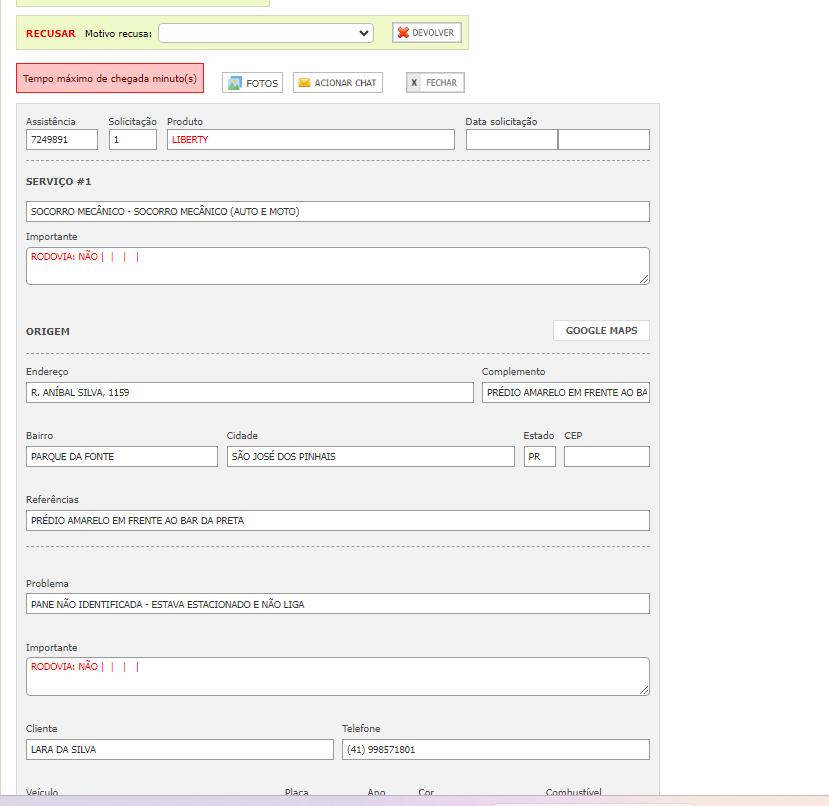
Task: Click the Socorro Mecânico service field
Action: [337, 212]
